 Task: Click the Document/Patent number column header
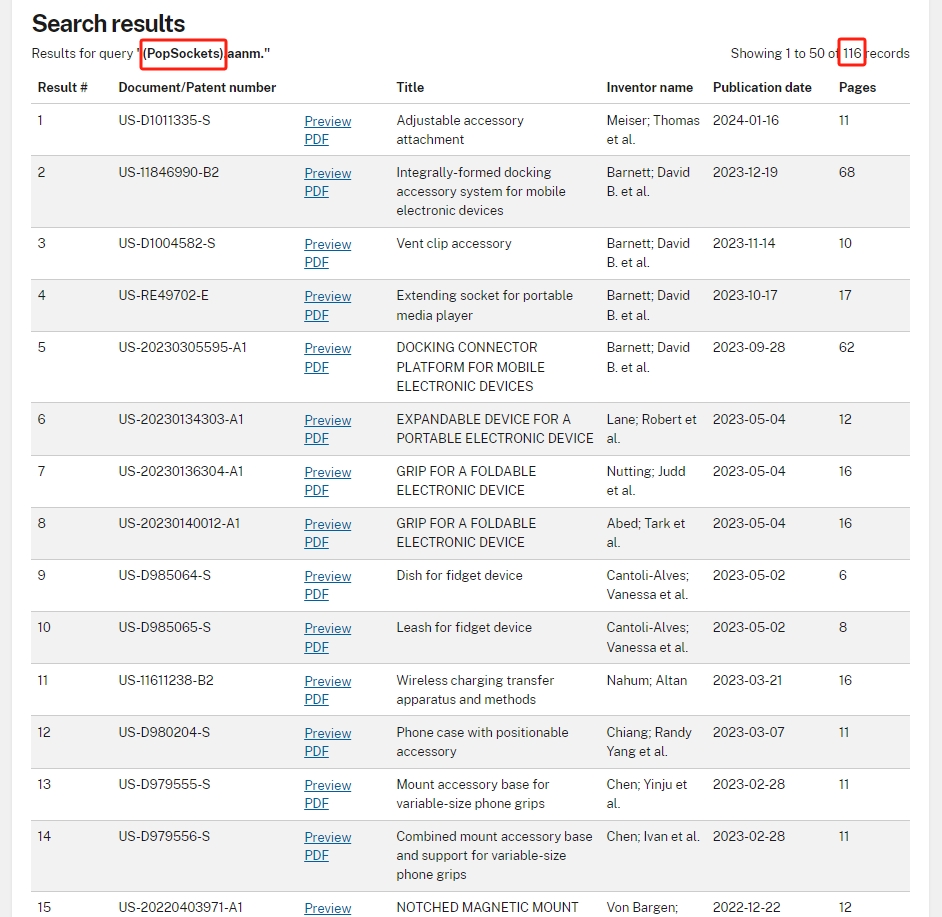[x=197, y=87]
